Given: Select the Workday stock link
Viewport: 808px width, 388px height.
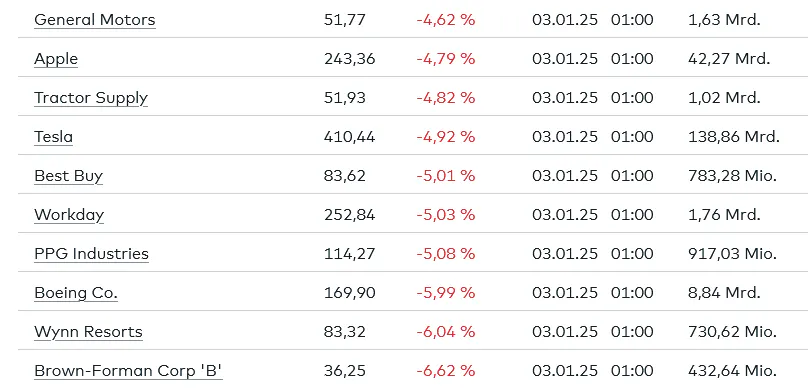Looking at the screenshot, I should pyautogui.click(x=69, y=215).
